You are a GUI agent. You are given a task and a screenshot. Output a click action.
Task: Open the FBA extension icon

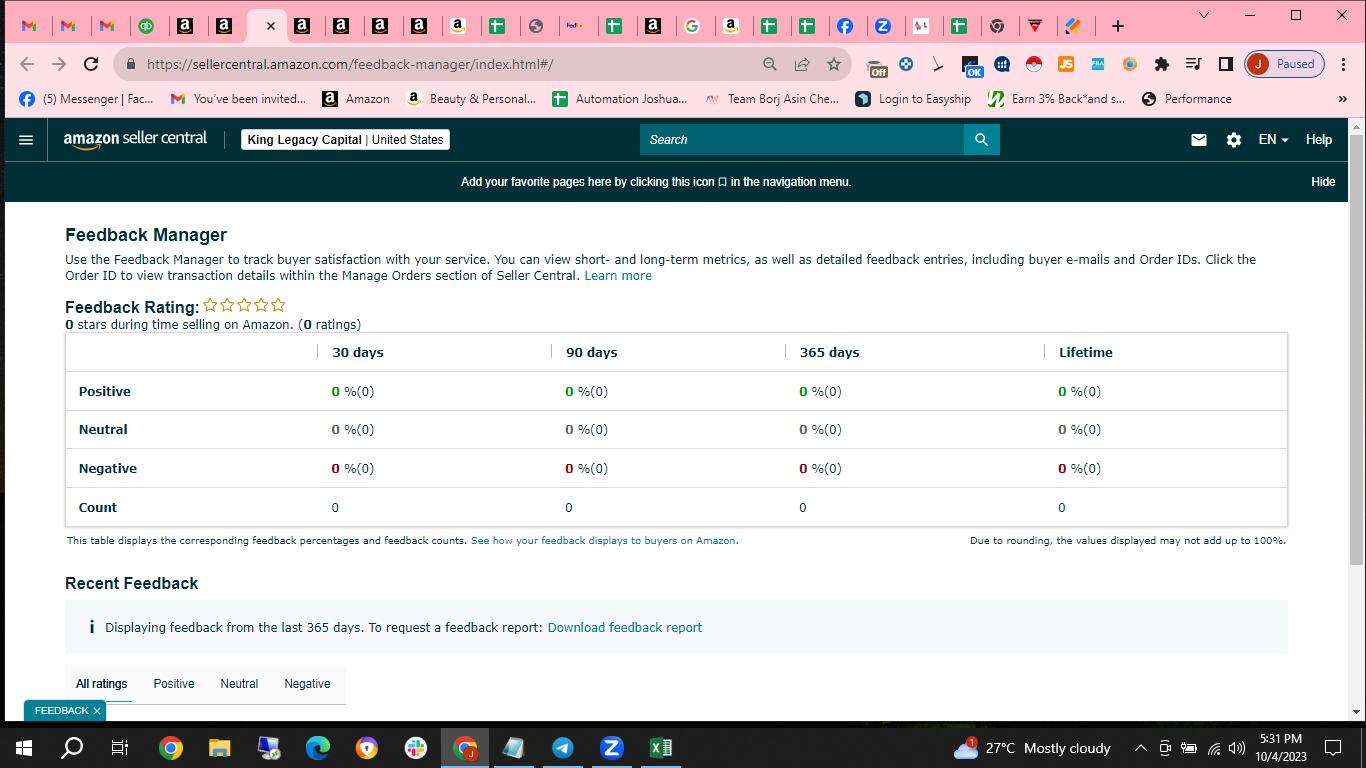(1098, 64)
